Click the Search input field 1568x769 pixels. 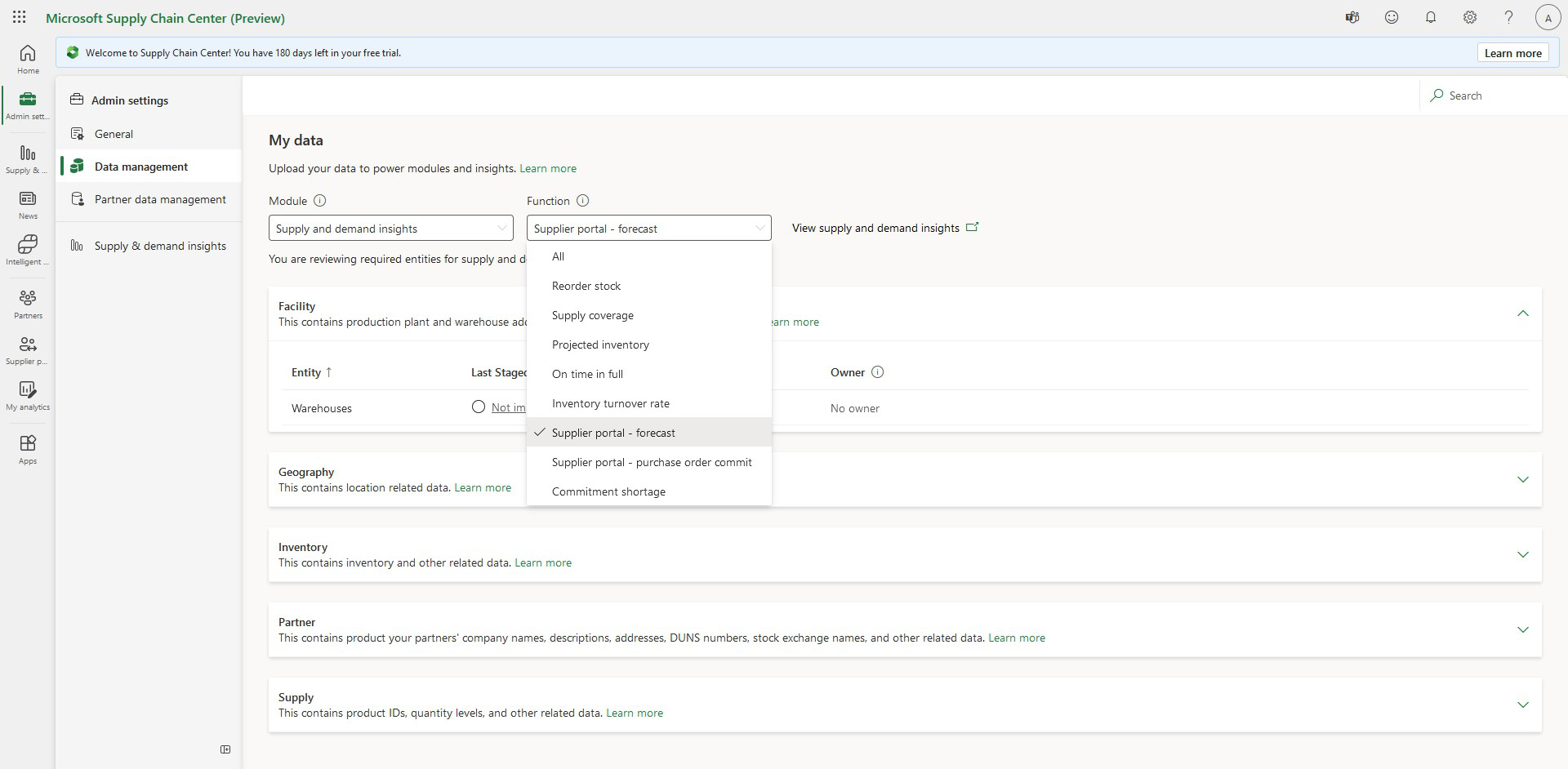tap(1494, 96)
